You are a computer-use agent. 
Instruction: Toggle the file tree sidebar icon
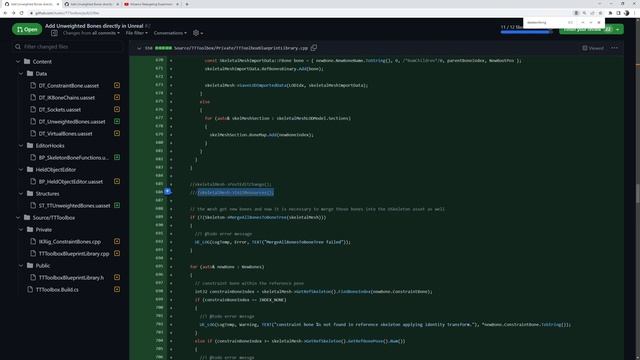click(54, 33)
